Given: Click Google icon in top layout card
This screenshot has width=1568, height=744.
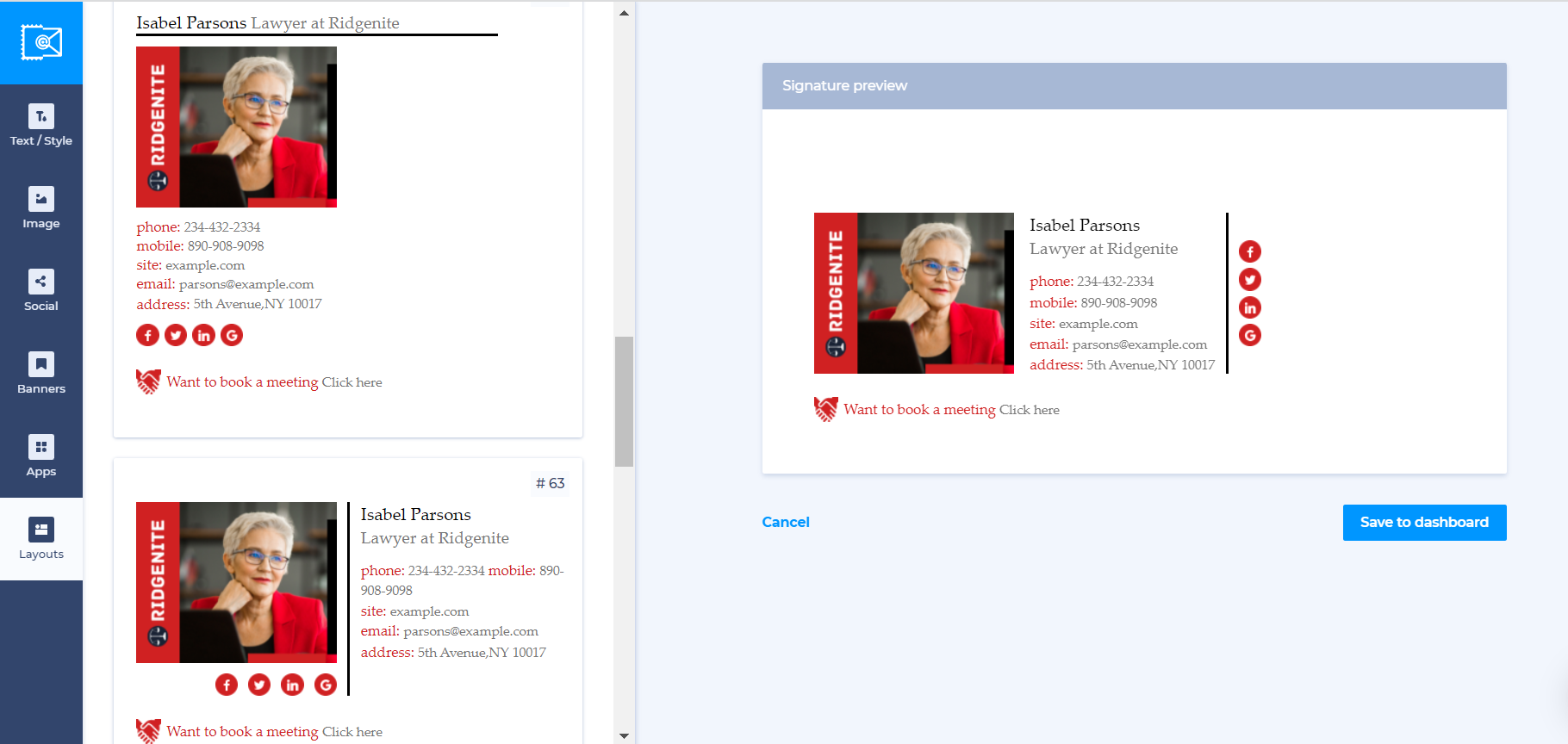Looking at the screenshot, I should [232, 335].
